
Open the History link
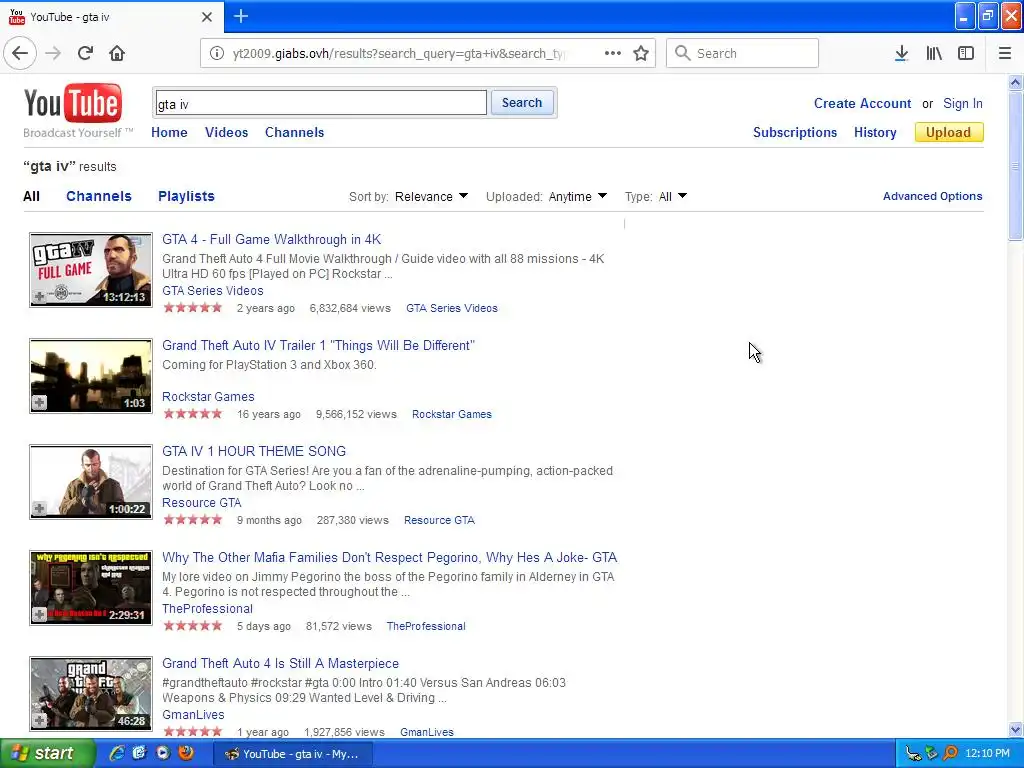[875, 133]
